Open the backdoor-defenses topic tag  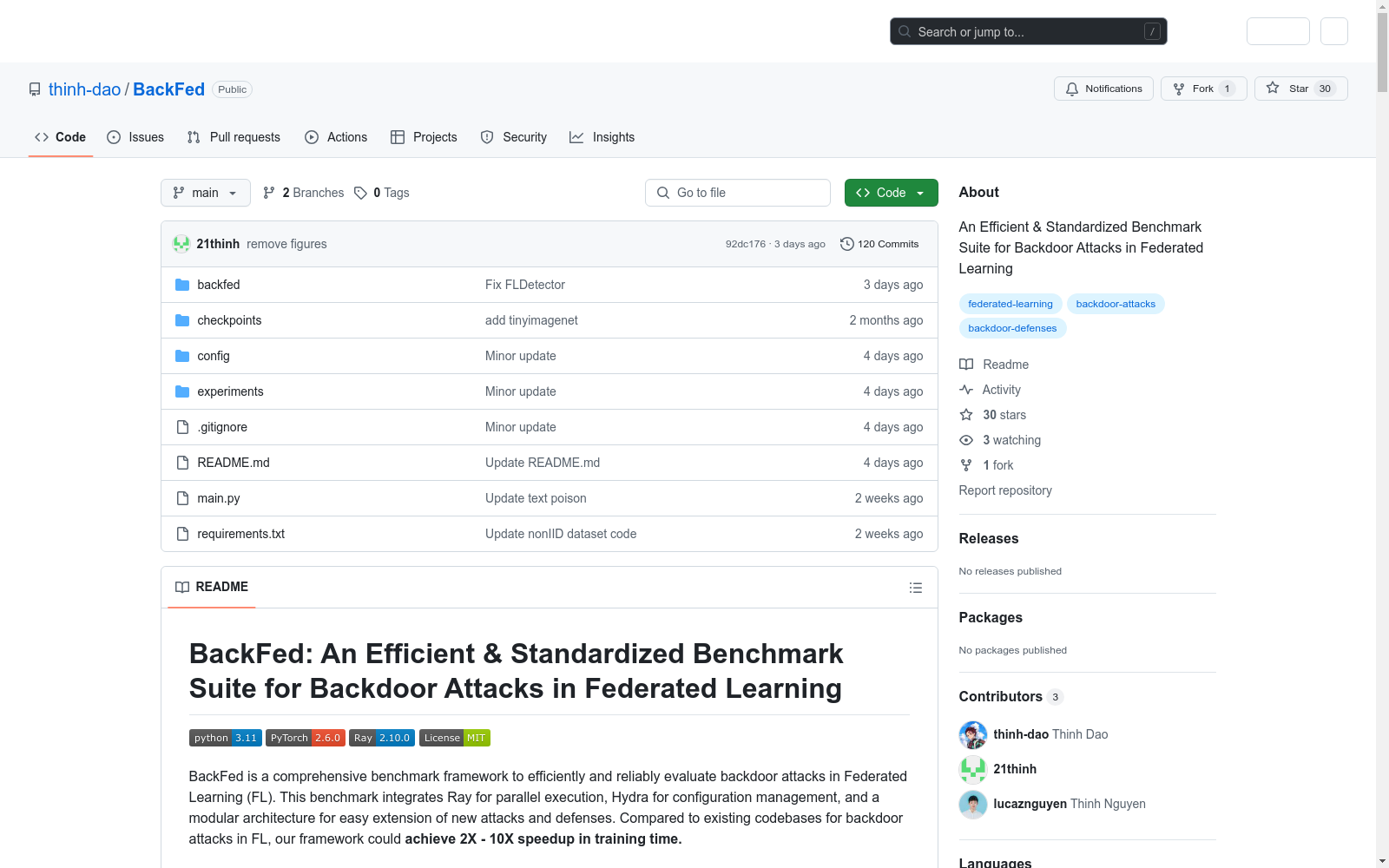click(x=1012, y=328)
